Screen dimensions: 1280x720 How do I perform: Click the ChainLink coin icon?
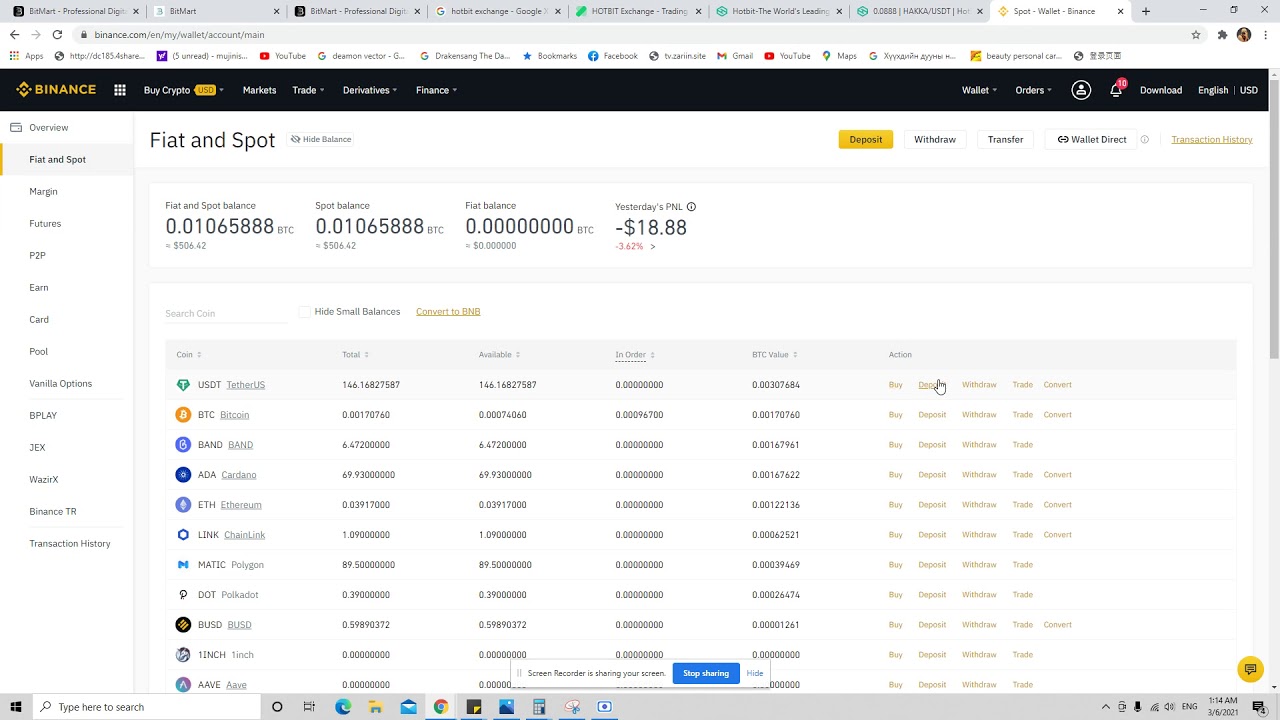pos(183,535)
